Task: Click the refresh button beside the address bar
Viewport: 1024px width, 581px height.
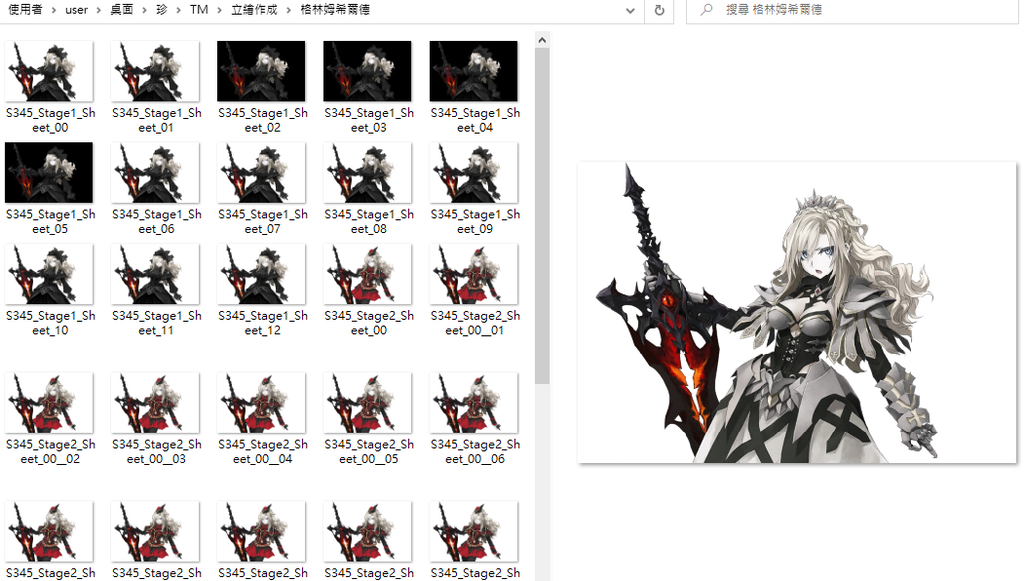Action: [x=660, y=10]
